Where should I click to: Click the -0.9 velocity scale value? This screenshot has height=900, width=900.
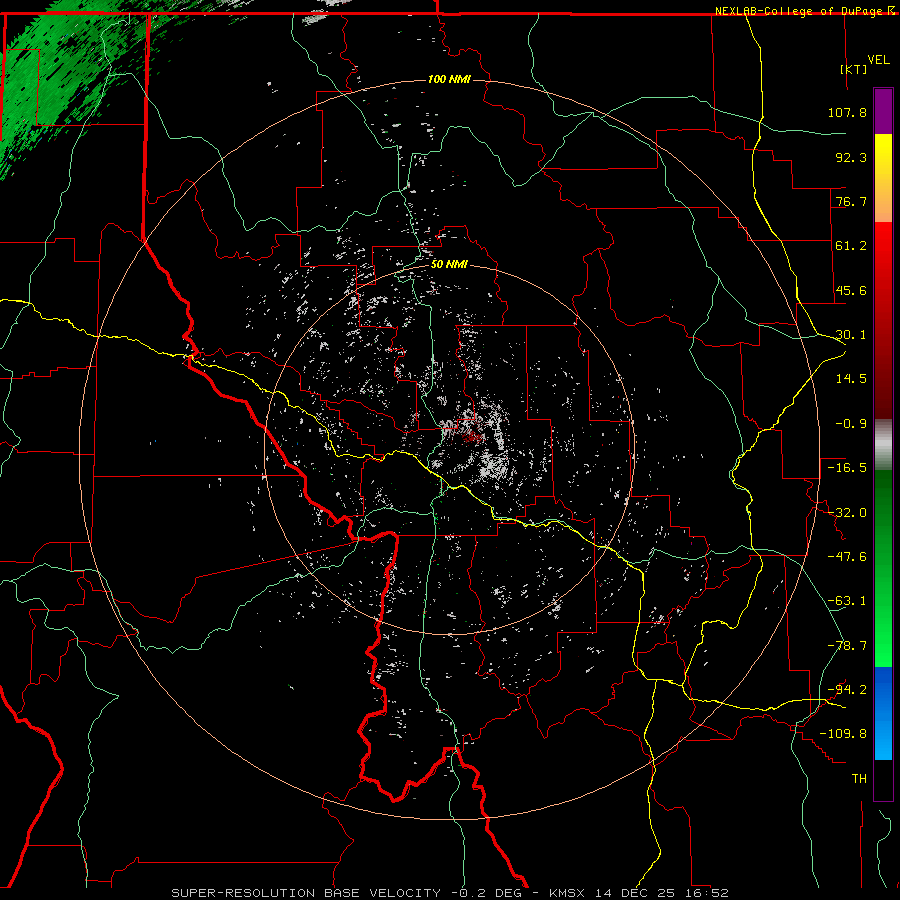[x=851, y=424]
